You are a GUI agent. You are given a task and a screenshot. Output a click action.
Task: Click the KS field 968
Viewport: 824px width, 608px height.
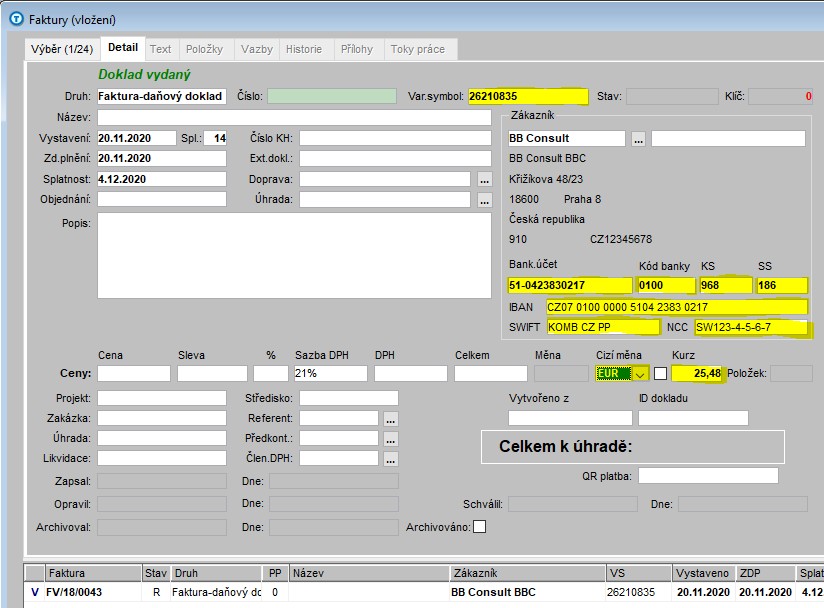click(726, 285)
